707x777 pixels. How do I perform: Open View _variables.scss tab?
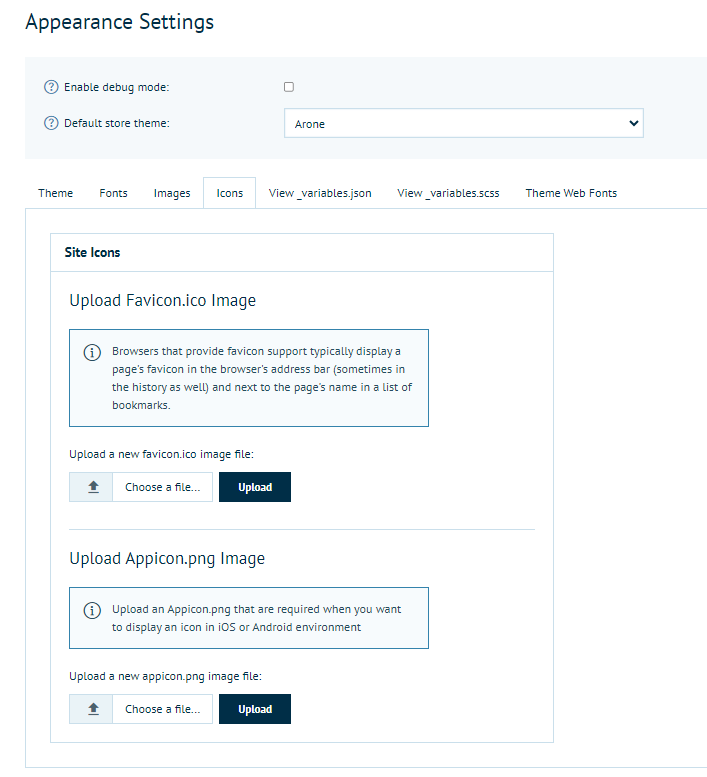point(448,193)
